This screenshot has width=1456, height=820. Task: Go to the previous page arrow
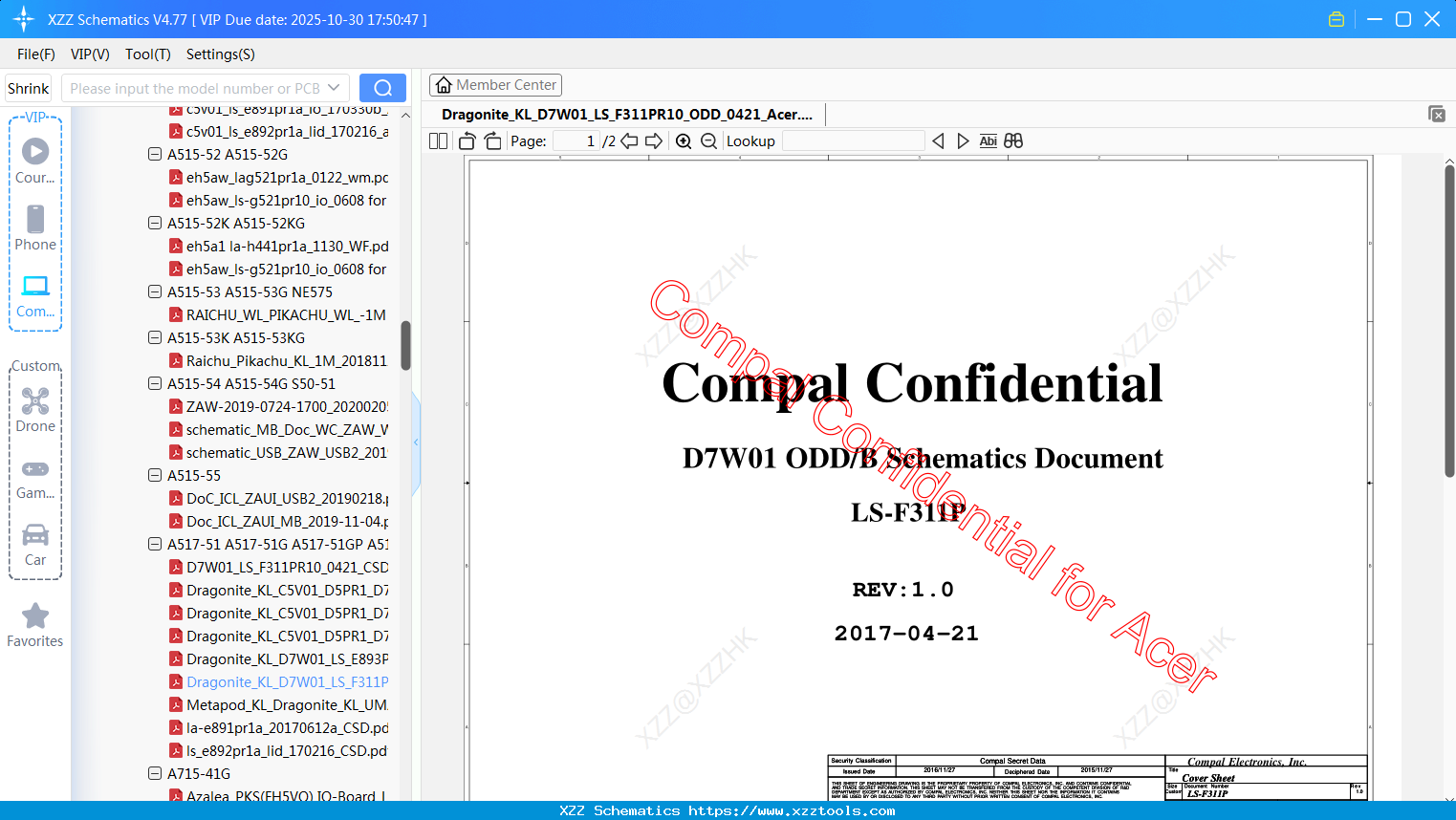pyautogui.click(x=629, y=141)
